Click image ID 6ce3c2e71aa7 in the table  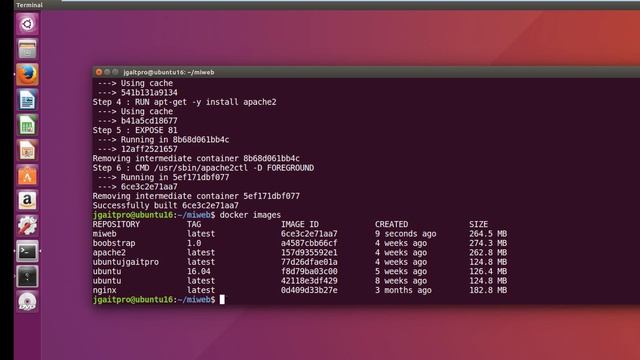point(309,234)
